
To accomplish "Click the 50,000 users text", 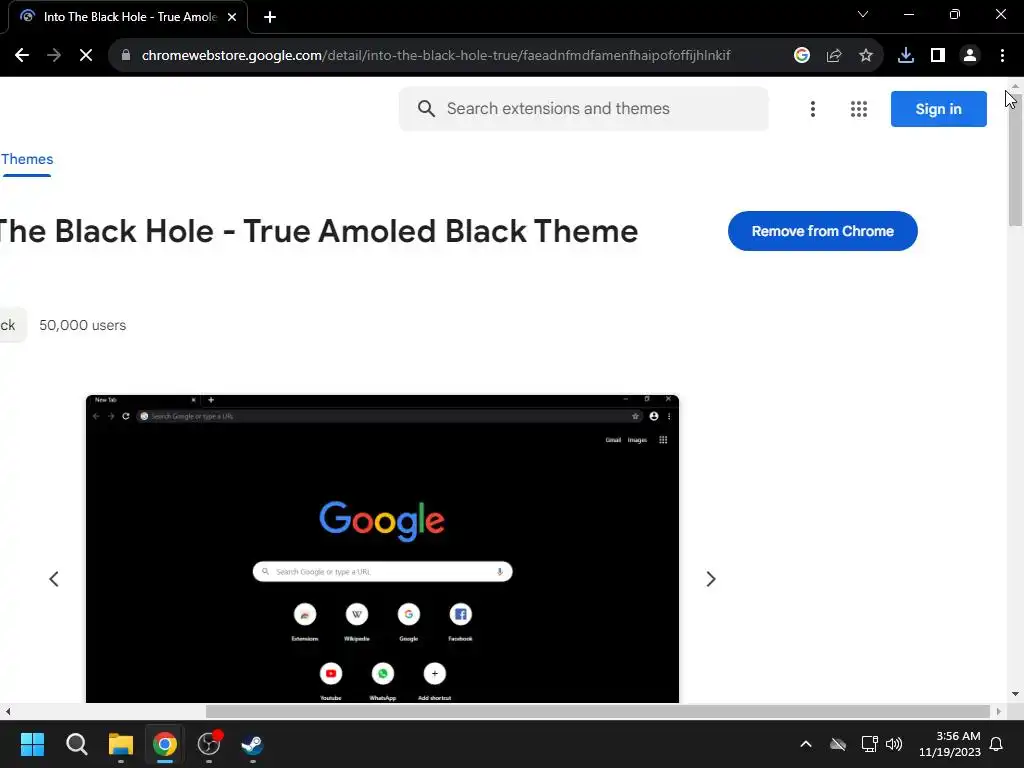I will click(x=82, y=325).
